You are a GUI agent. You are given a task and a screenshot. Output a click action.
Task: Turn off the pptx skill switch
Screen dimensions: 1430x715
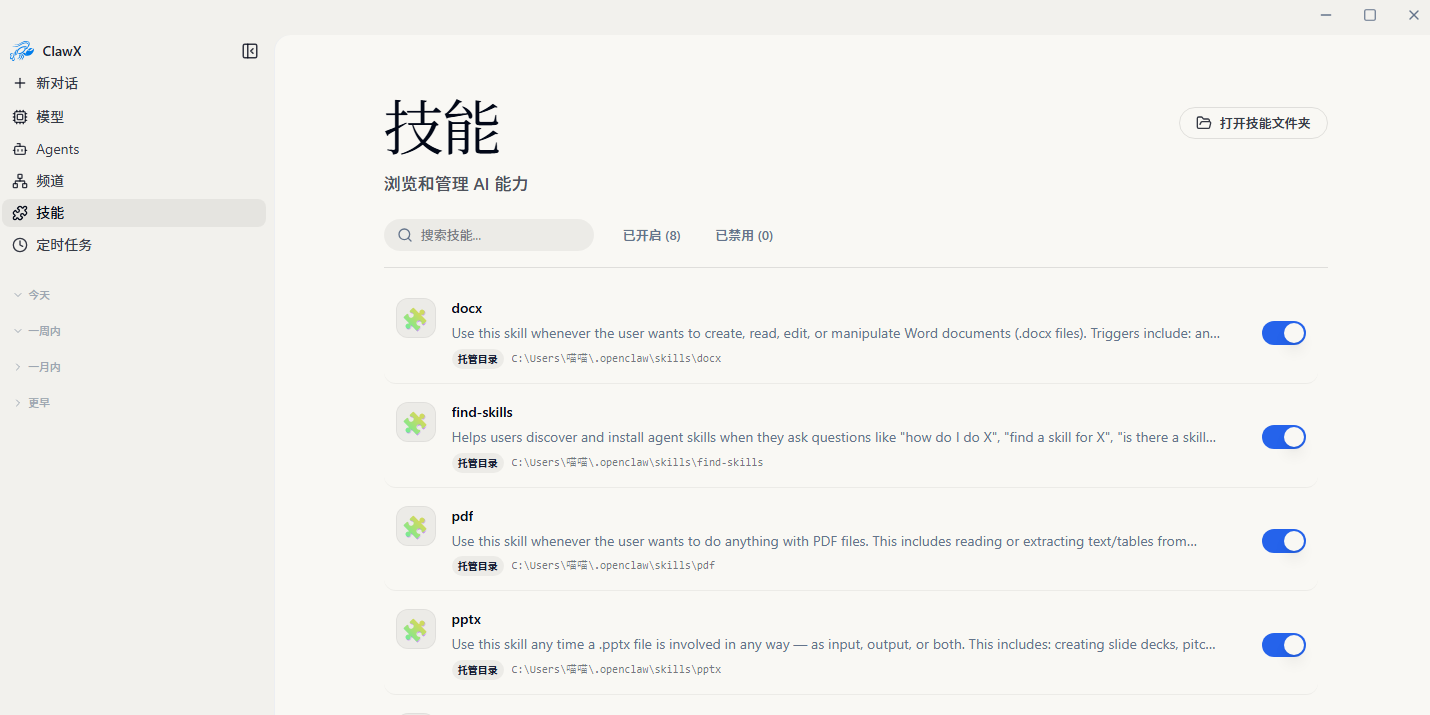pyautogui.click(x=1284, y=645)
